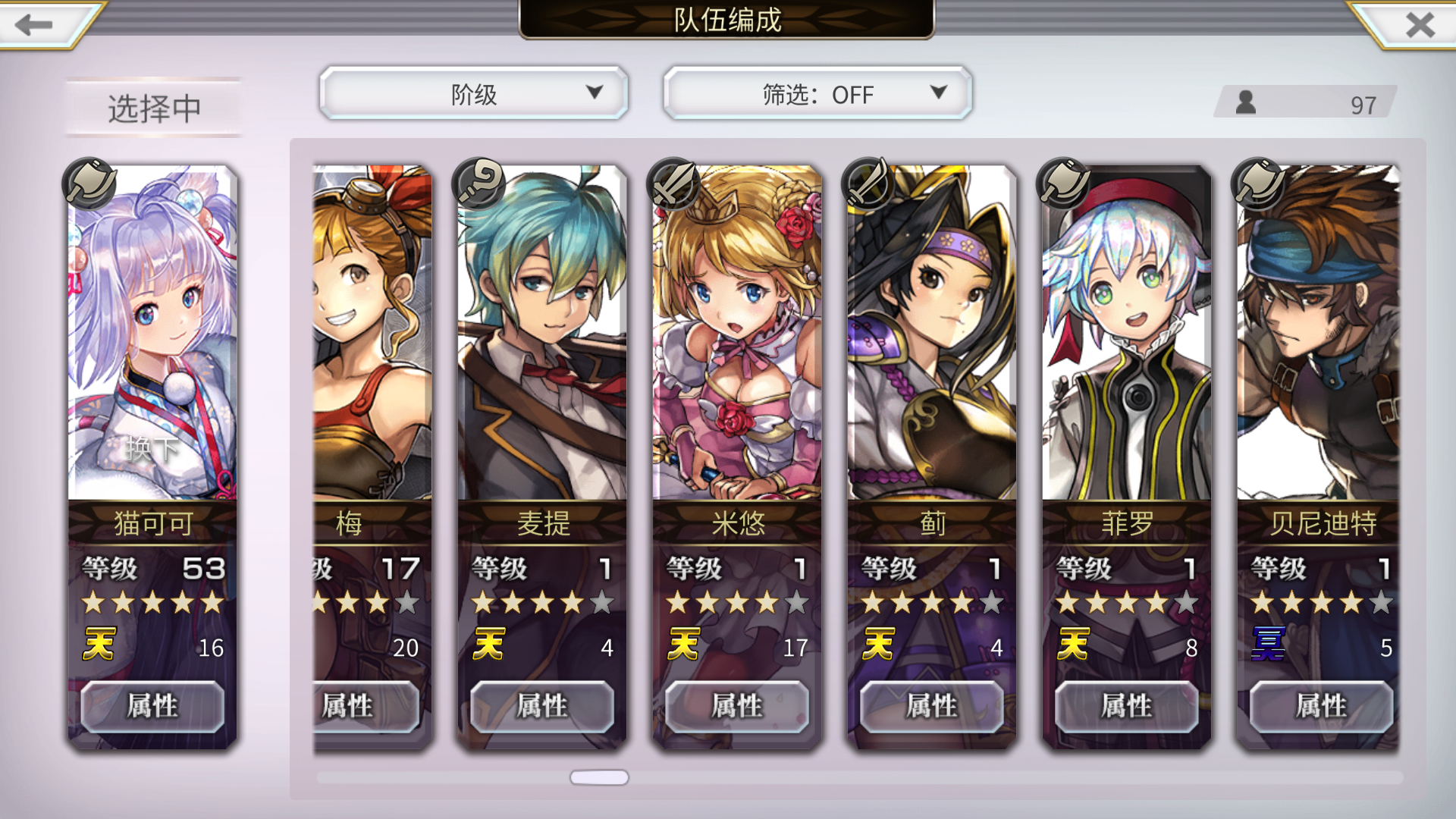Image resolution: width=1456 pixels, height=819 pixels.
Task: Click blade weapon icon on 蓟 card
Action: [x=868, y=183]
